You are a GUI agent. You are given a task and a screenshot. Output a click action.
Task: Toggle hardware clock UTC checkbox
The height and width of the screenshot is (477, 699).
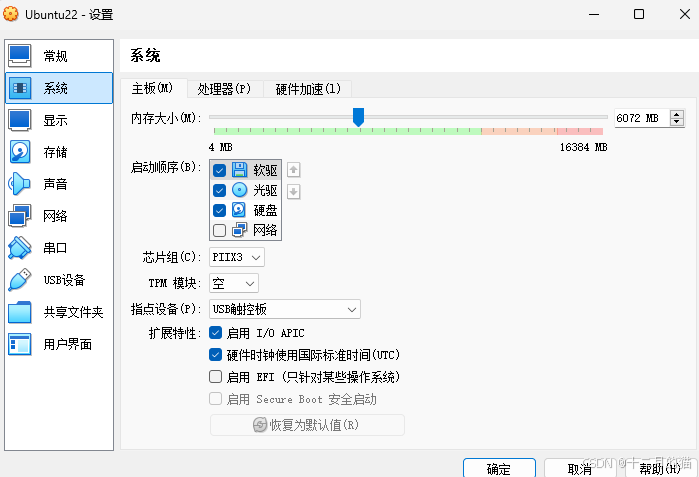click(215, 355)
